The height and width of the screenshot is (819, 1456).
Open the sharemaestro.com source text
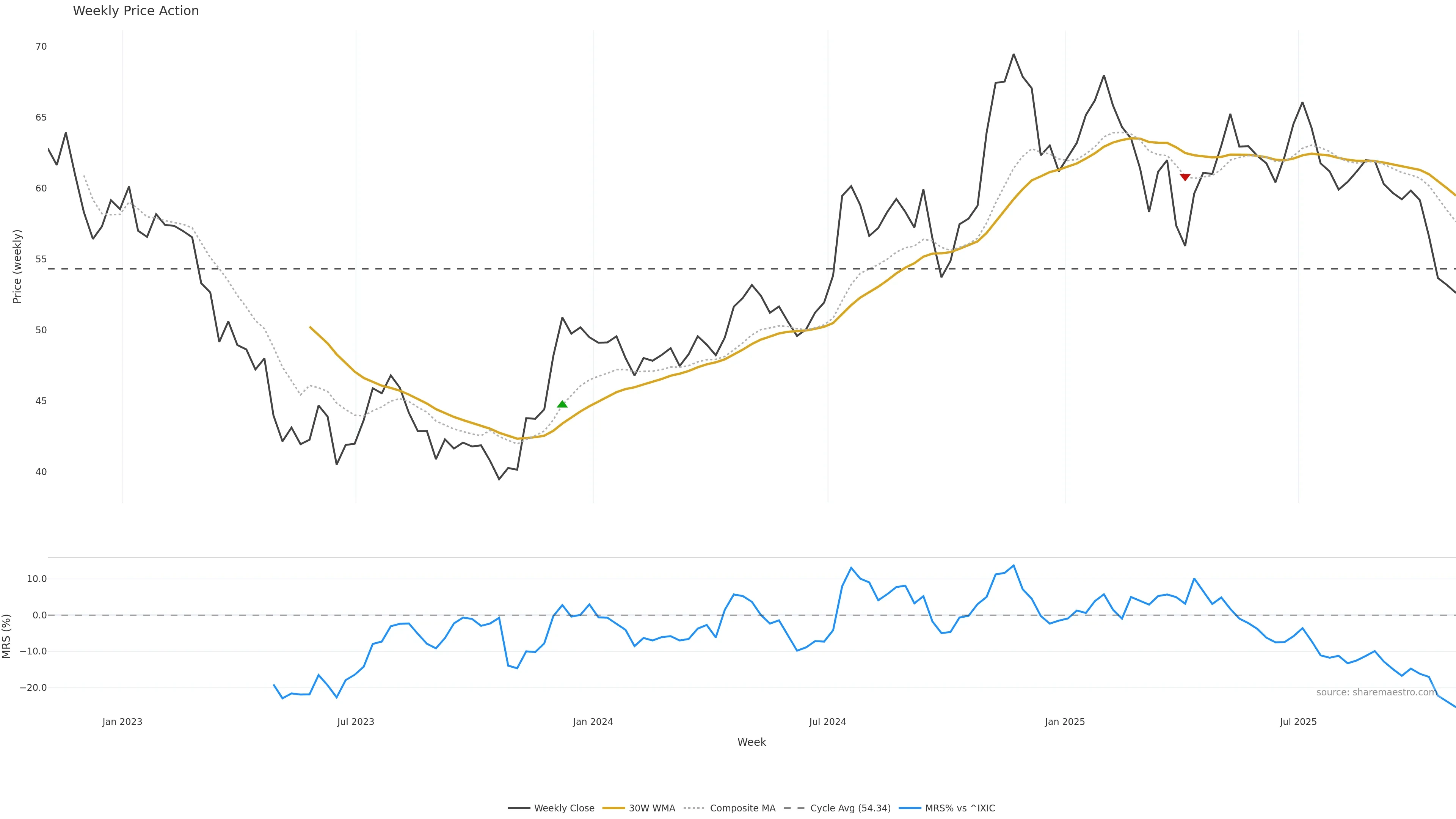click(1376, 692)
